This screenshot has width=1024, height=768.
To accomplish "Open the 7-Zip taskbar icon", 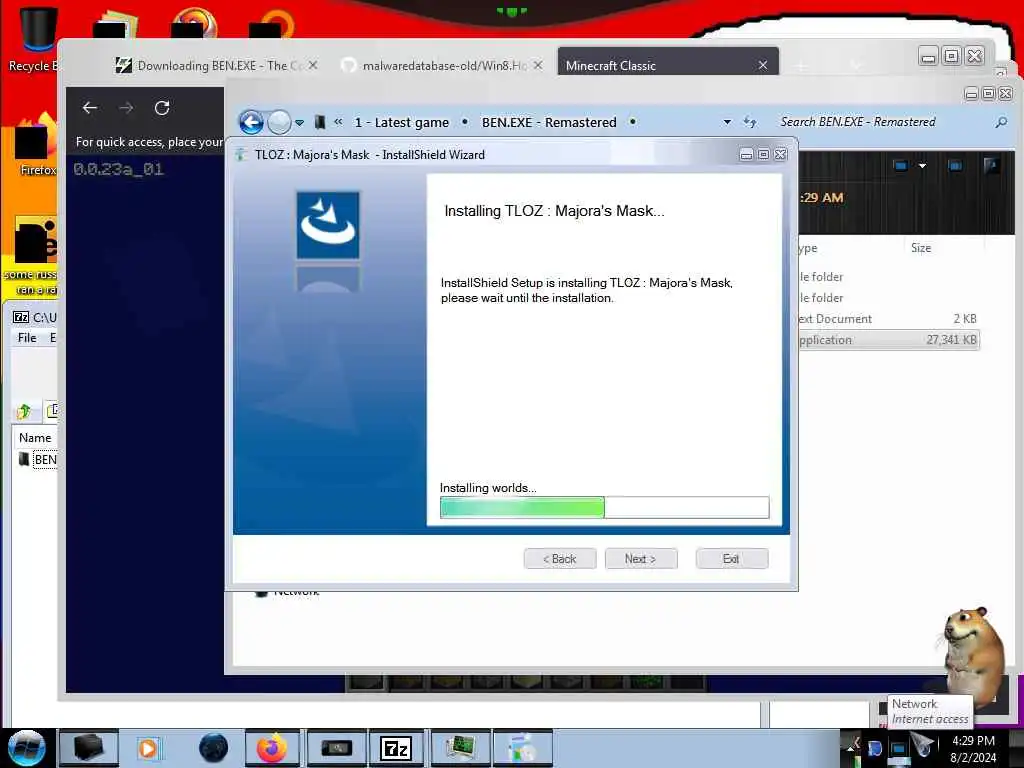I will (396, 748).
